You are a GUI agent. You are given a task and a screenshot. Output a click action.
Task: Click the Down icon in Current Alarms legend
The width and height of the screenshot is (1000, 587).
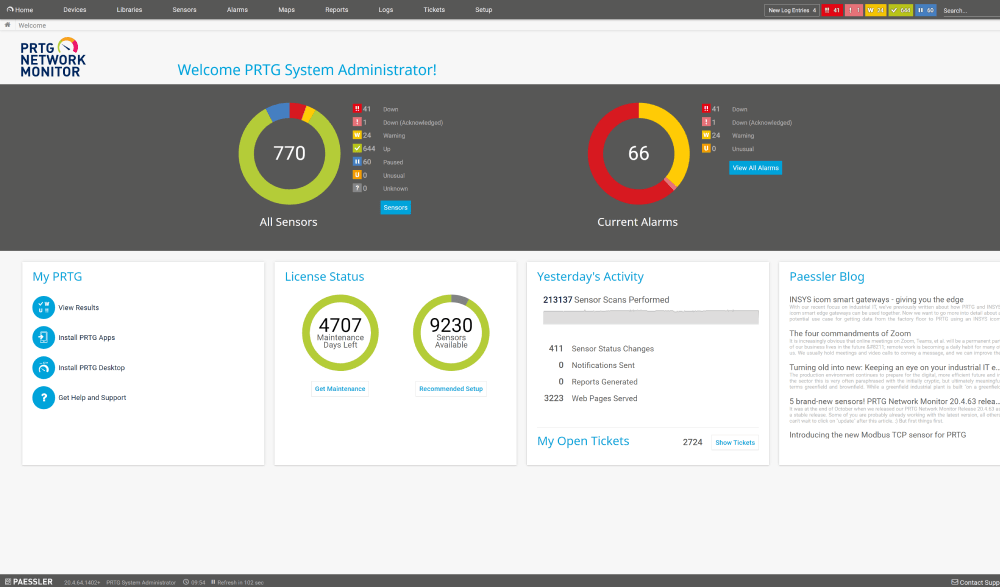[x=706, y=109]
